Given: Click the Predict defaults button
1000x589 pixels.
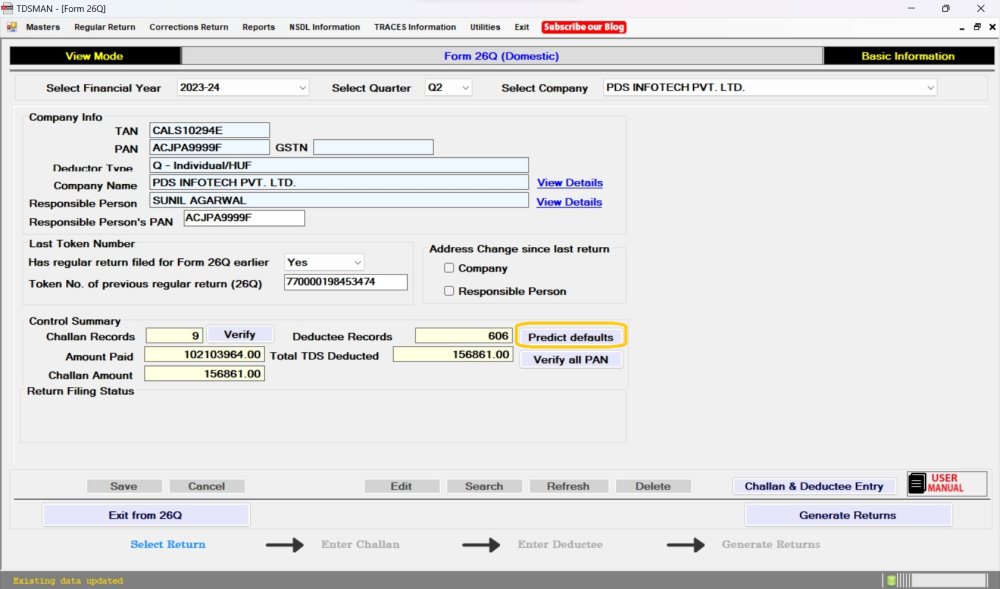Looking at the screenshot, I should point(571,337).
